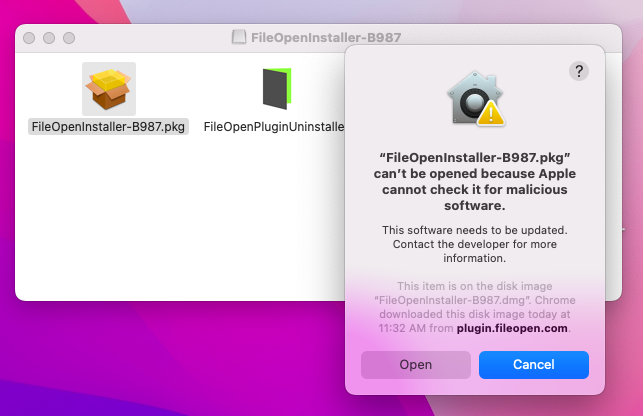Zoom the FileOpenInstaller-B987 Finder window
Viewport: 643px width, 416px height.
tap(69, 38)
